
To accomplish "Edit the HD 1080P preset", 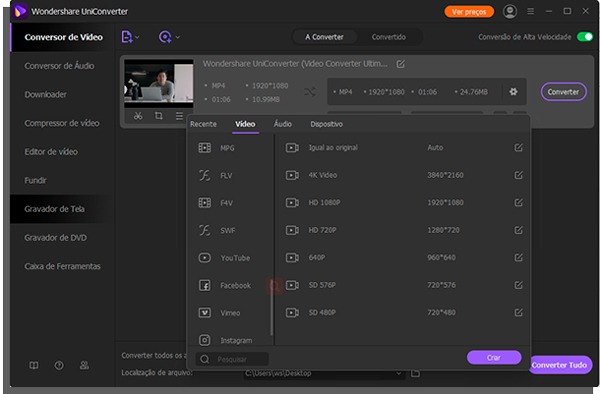I will [518, 202].
